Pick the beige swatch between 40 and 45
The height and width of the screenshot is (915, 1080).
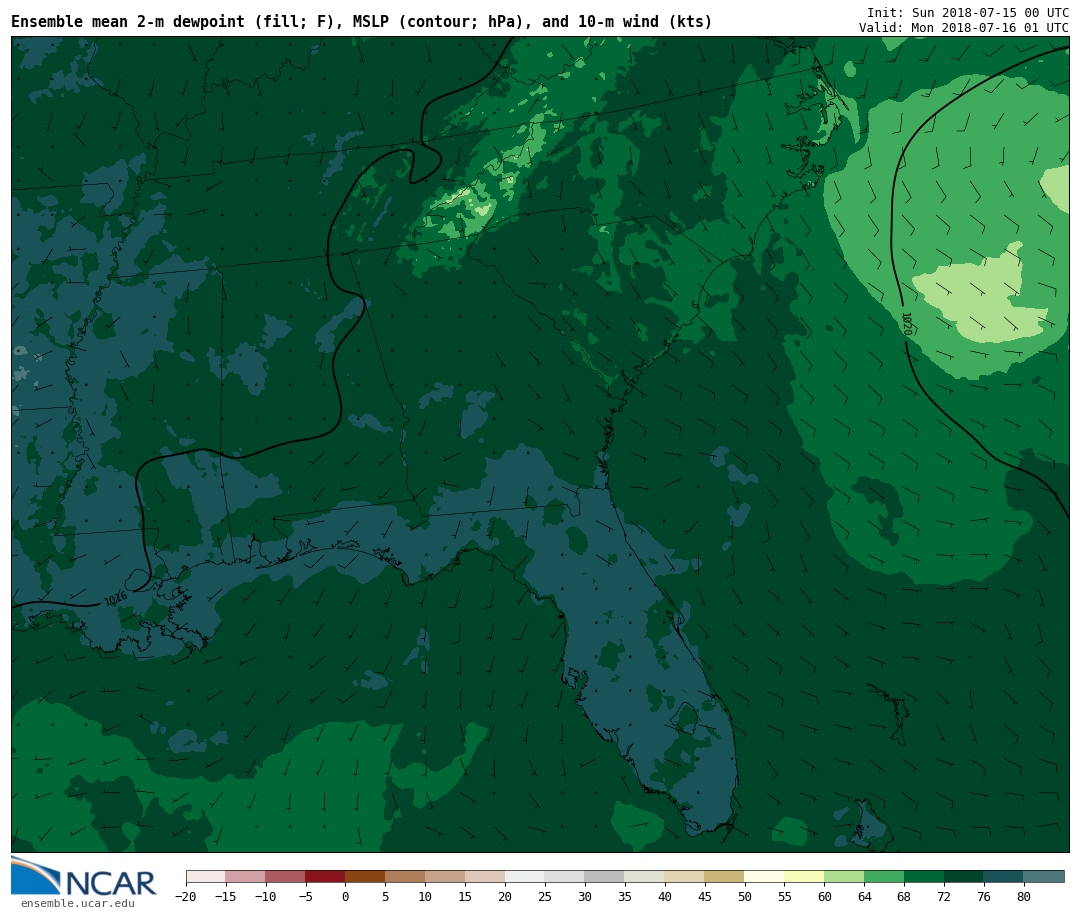pos(685,877)
